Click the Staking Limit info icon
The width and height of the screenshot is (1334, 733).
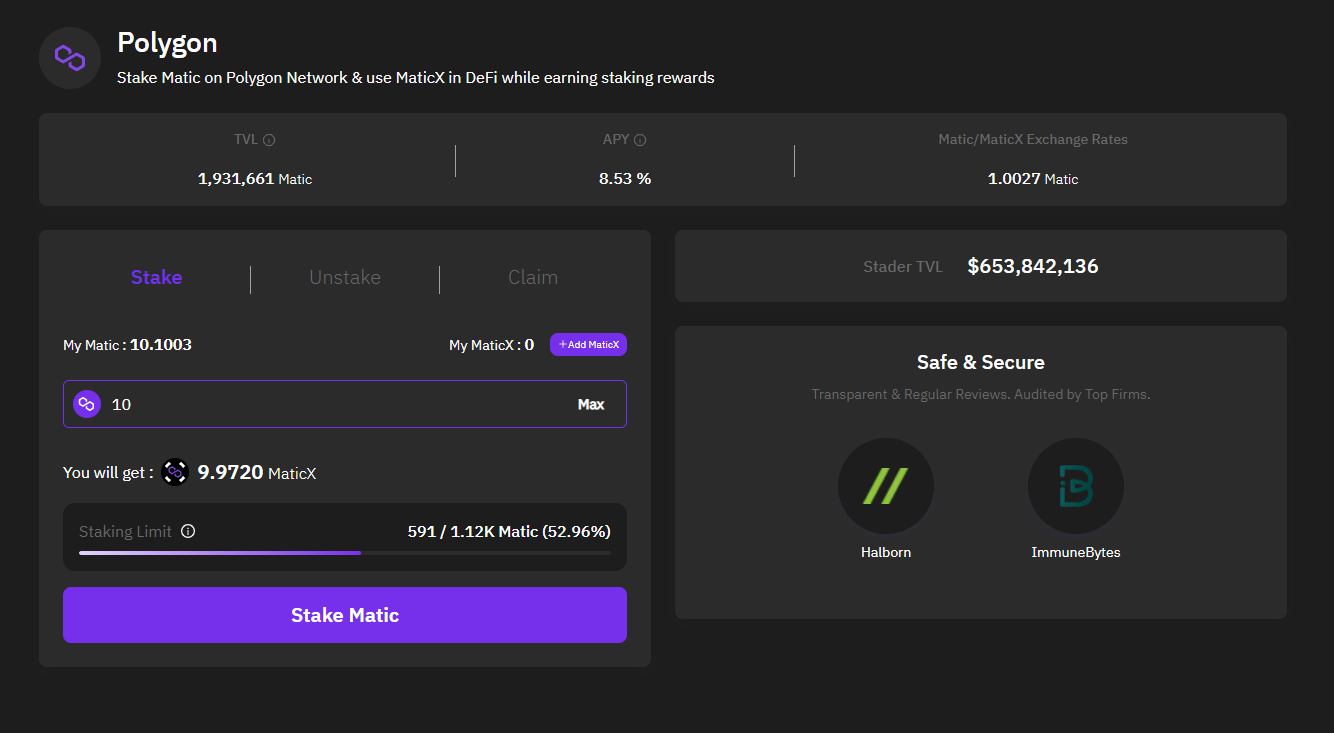(188, 531)
